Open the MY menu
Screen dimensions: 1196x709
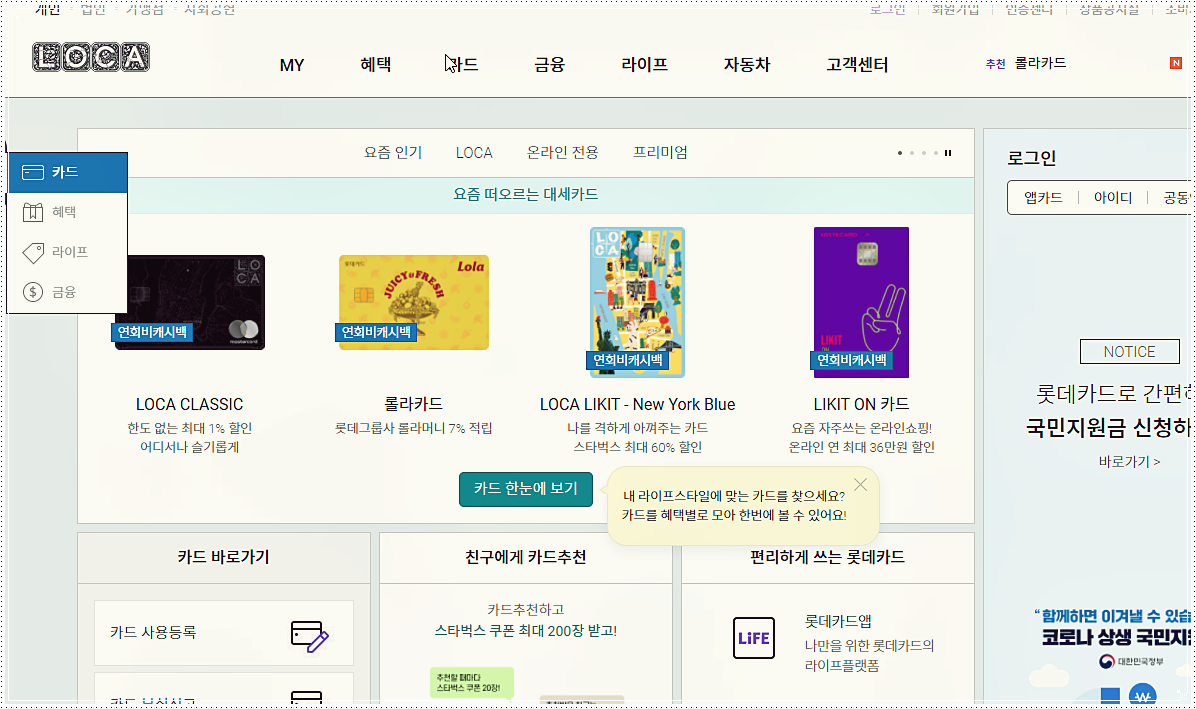coord(292,66)
